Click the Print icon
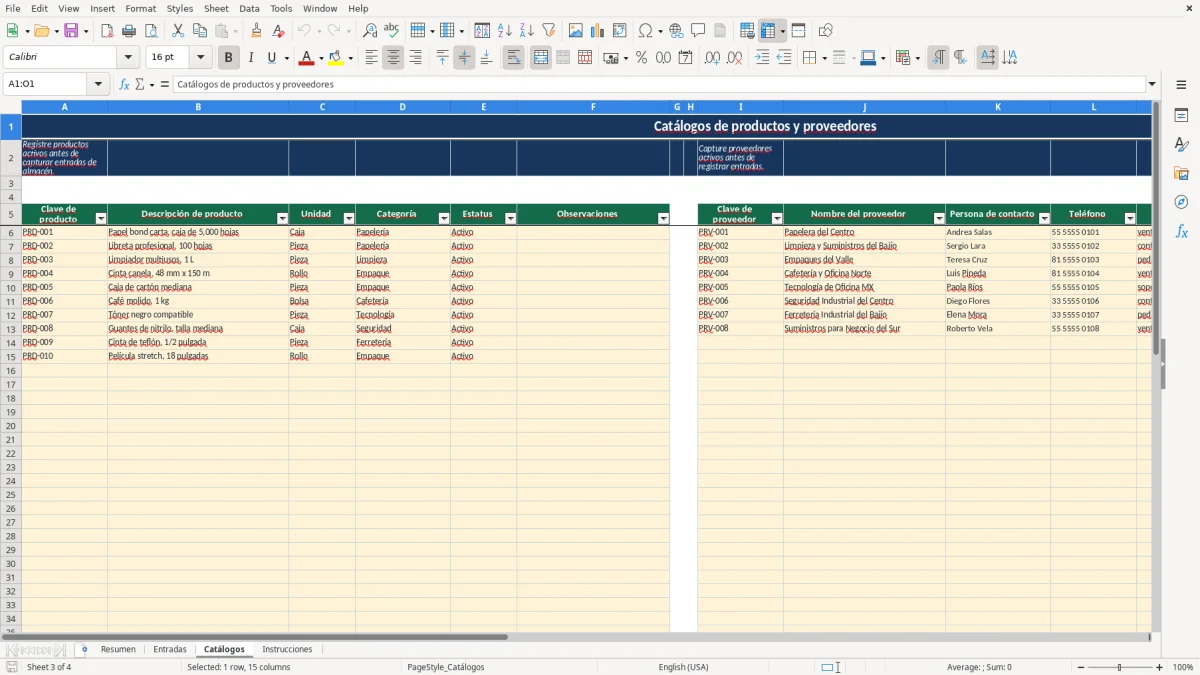This screenshot has width=1200, height=675. coord(129,31)
